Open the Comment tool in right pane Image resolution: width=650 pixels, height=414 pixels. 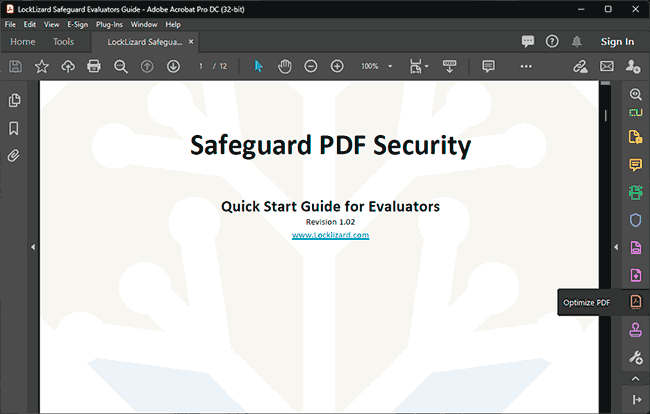pos(635,165)
